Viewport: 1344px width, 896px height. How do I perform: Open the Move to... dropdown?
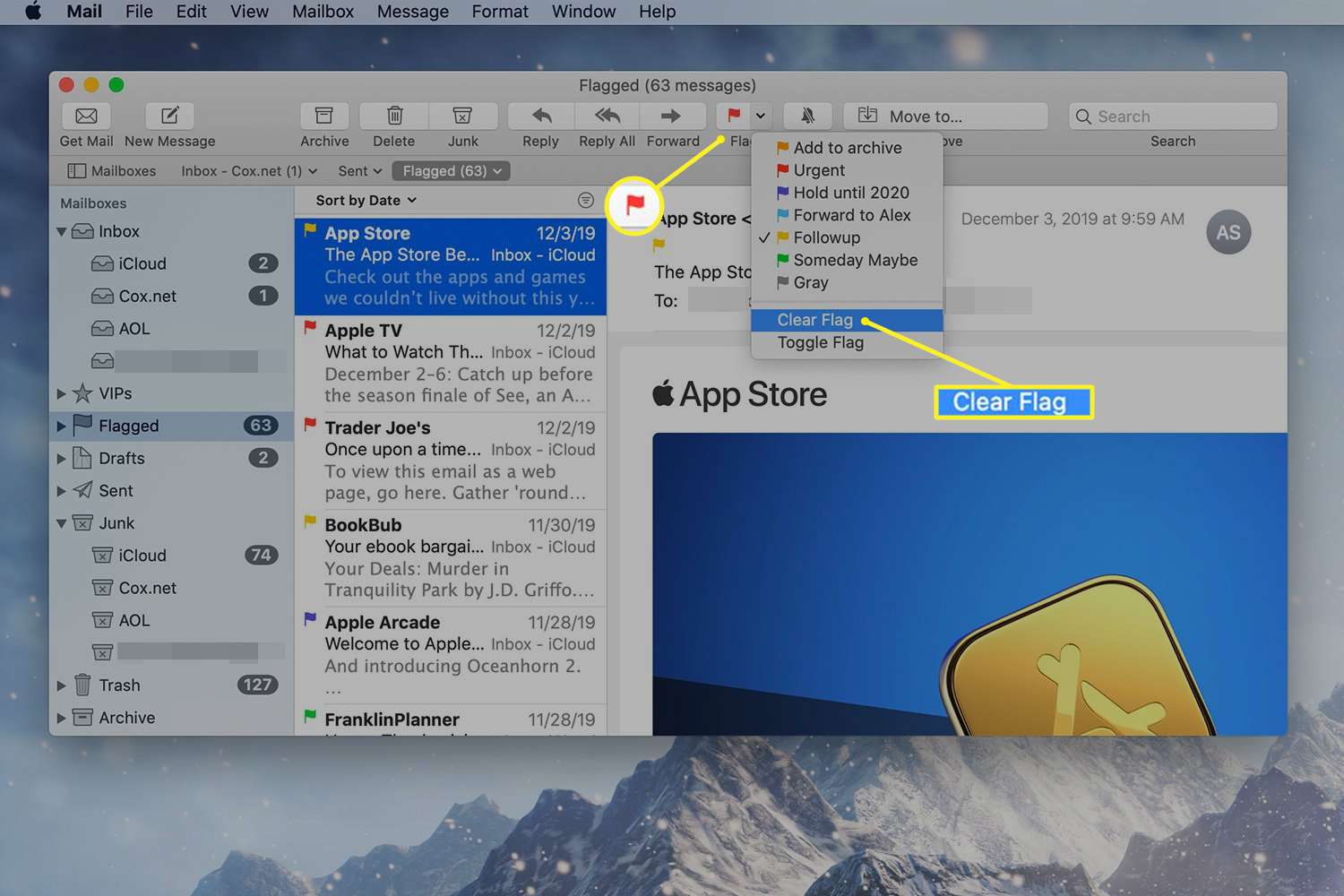[945, 116]
